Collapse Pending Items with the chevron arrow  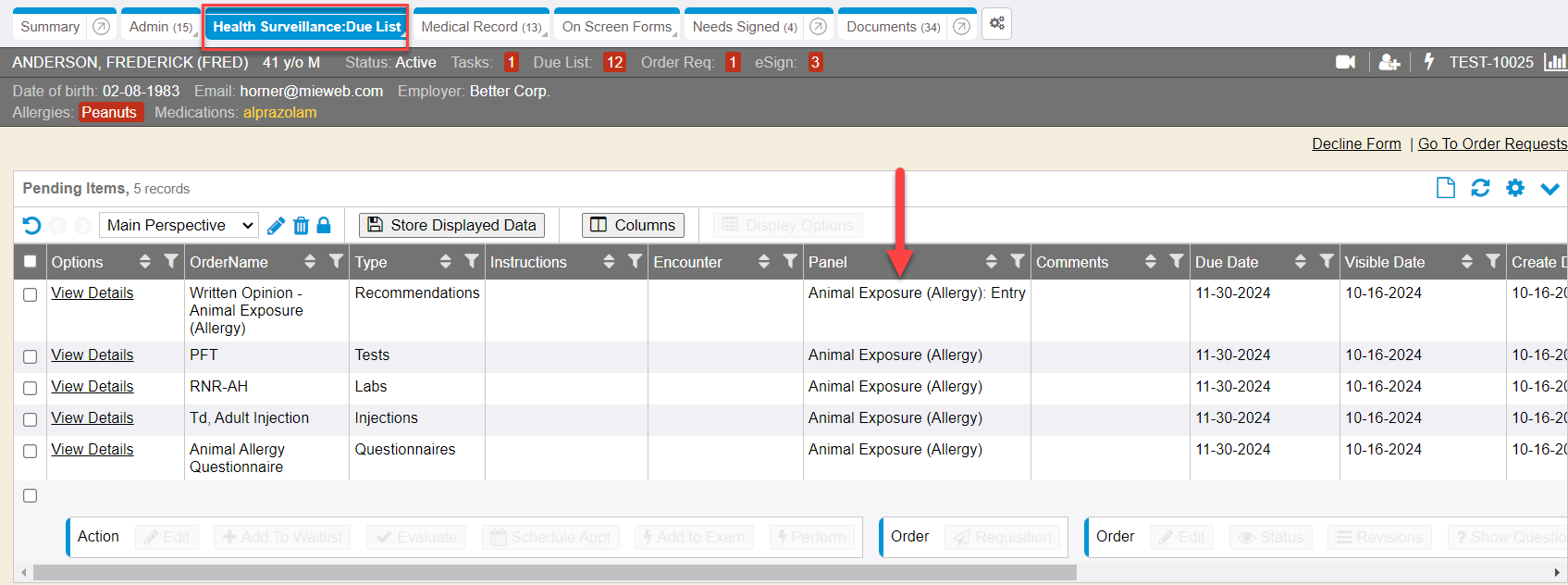1549,189
